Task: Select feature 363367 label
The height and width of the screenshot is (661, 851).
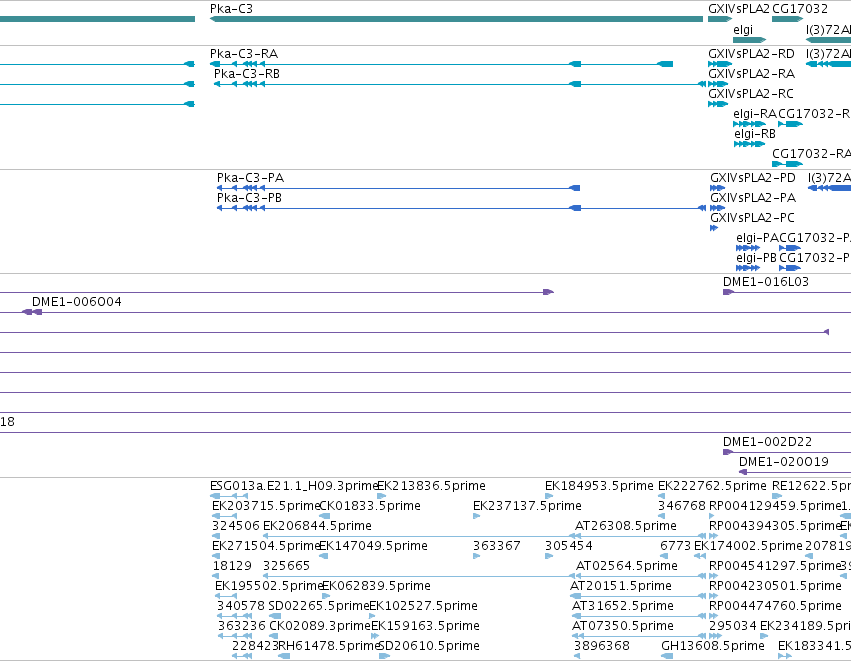Action: tap(497, 546)
